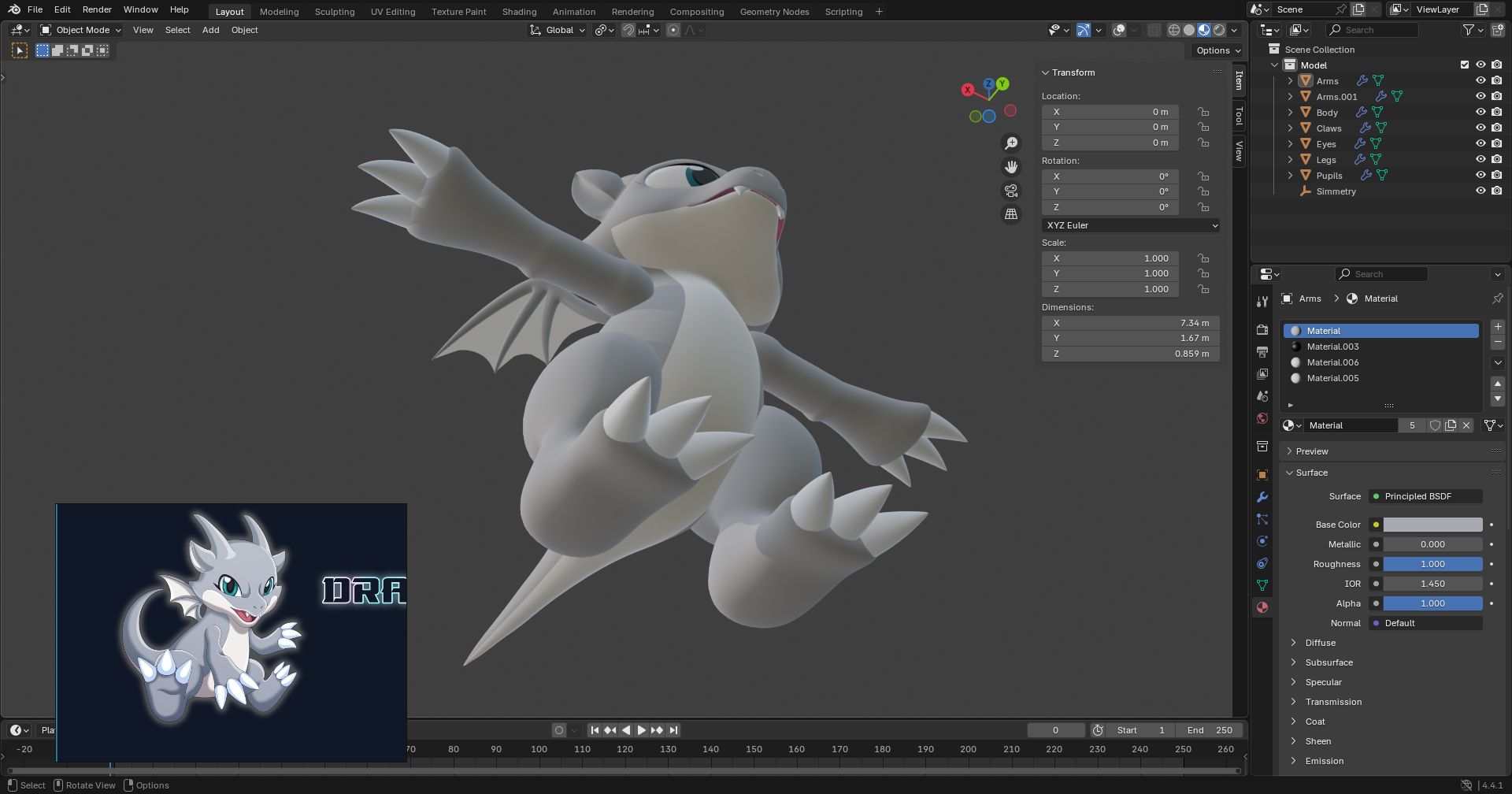Open the Physics properties tab
Viewport: 1512px width, 794px height.
(1262, 541)
